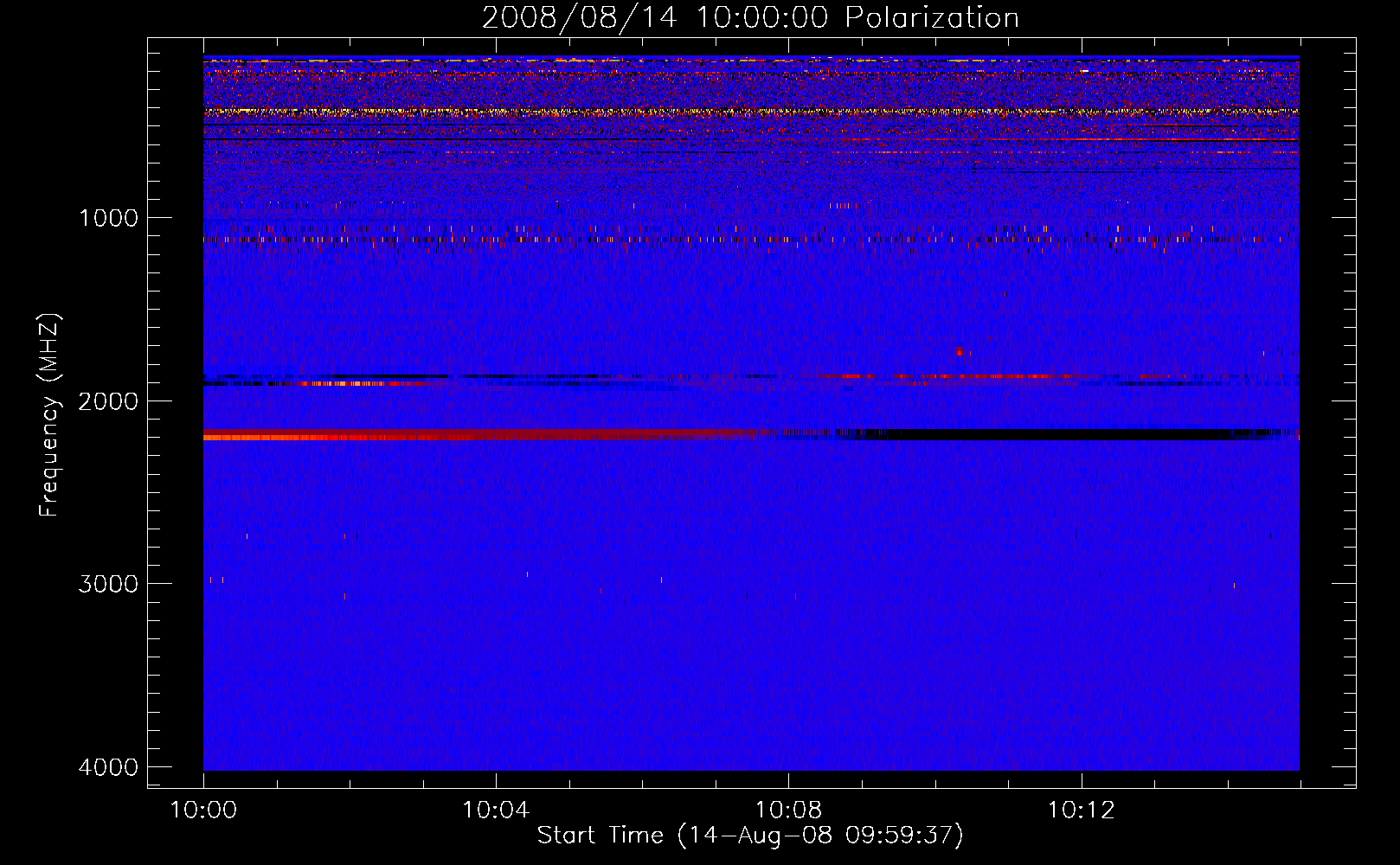Click the "Frequency (MHZ)" axis label
This screenshot has width=1400, height=865.
[48, 414]
